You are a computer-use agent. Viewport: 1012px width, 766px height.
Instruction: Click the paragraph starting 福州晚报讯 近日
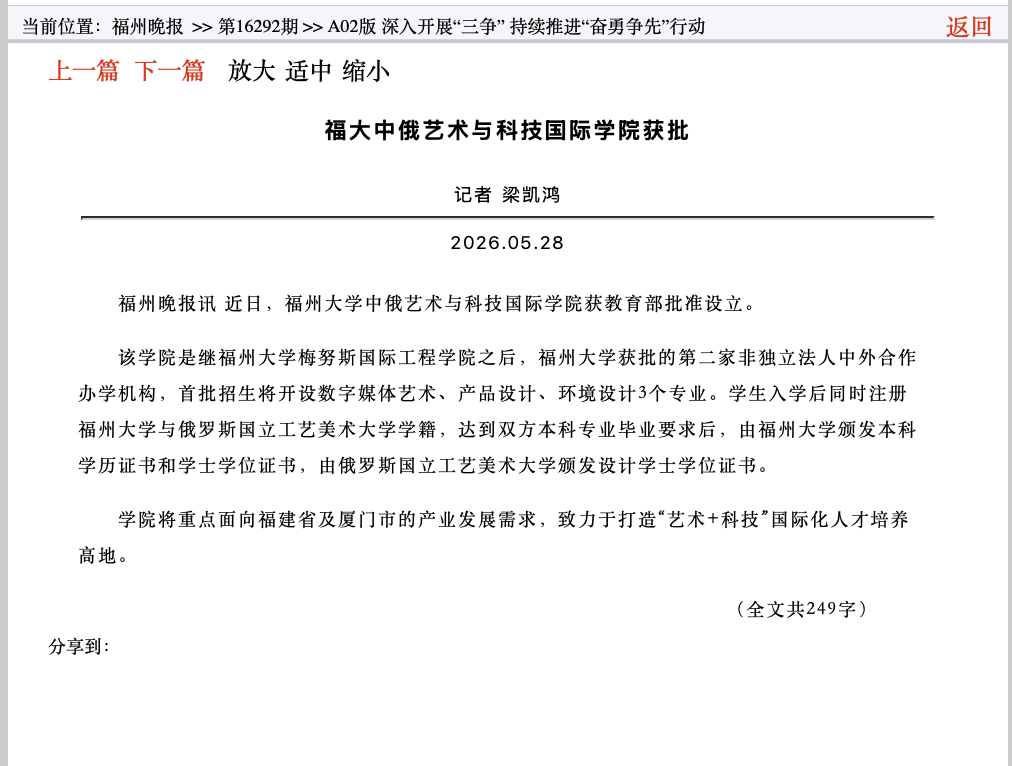[438, 303]
